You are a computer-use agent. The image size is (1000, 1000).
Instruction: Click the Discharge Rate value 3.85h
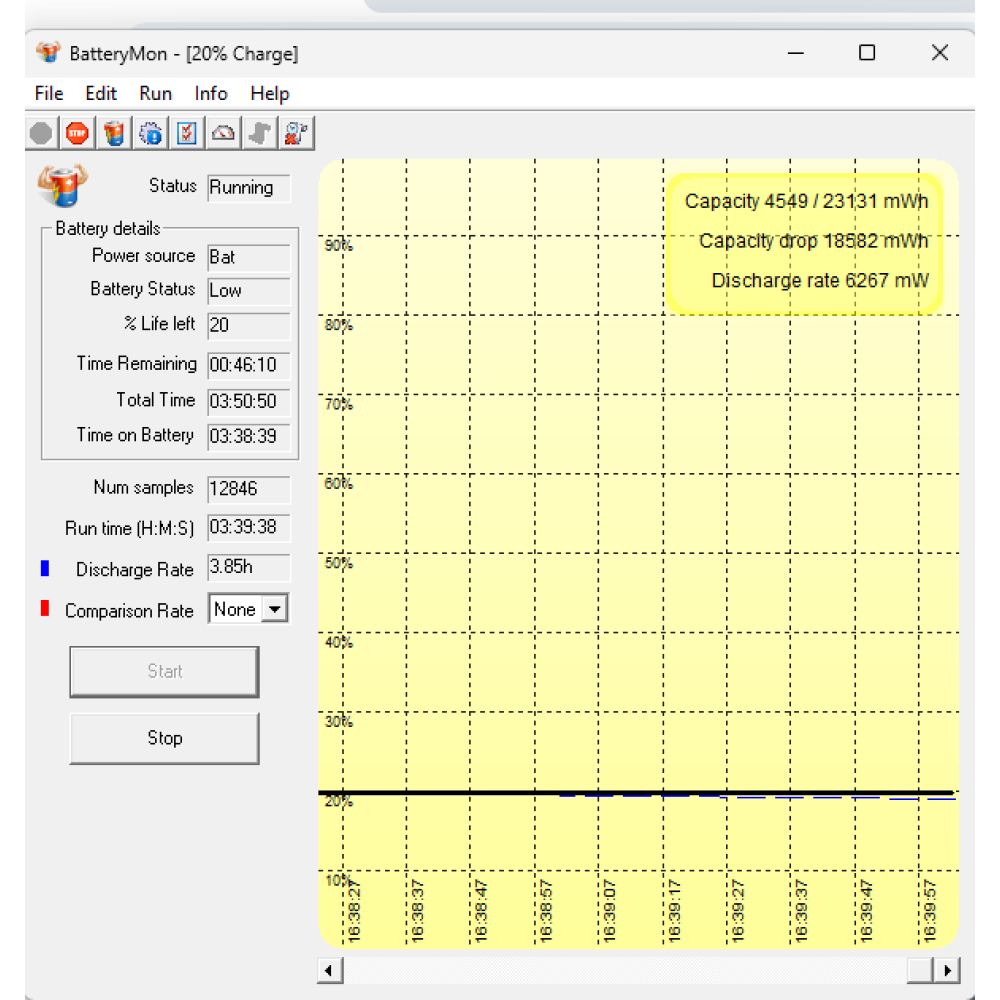click(249, 568)
